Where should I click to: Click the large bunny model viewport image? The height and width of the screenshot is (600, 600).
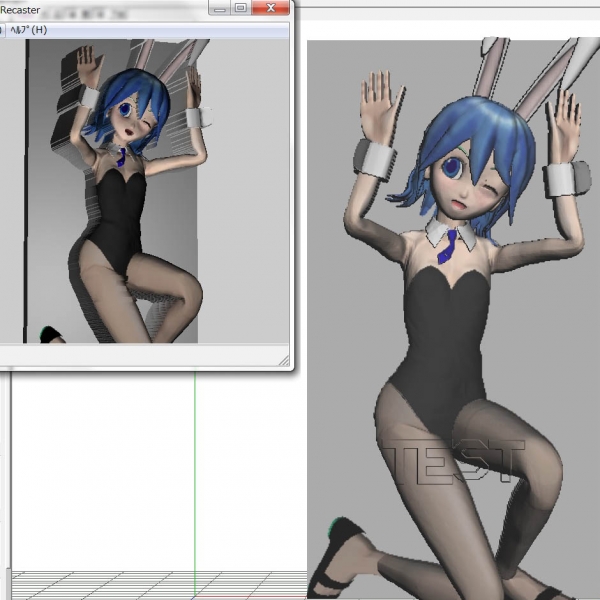453,318
